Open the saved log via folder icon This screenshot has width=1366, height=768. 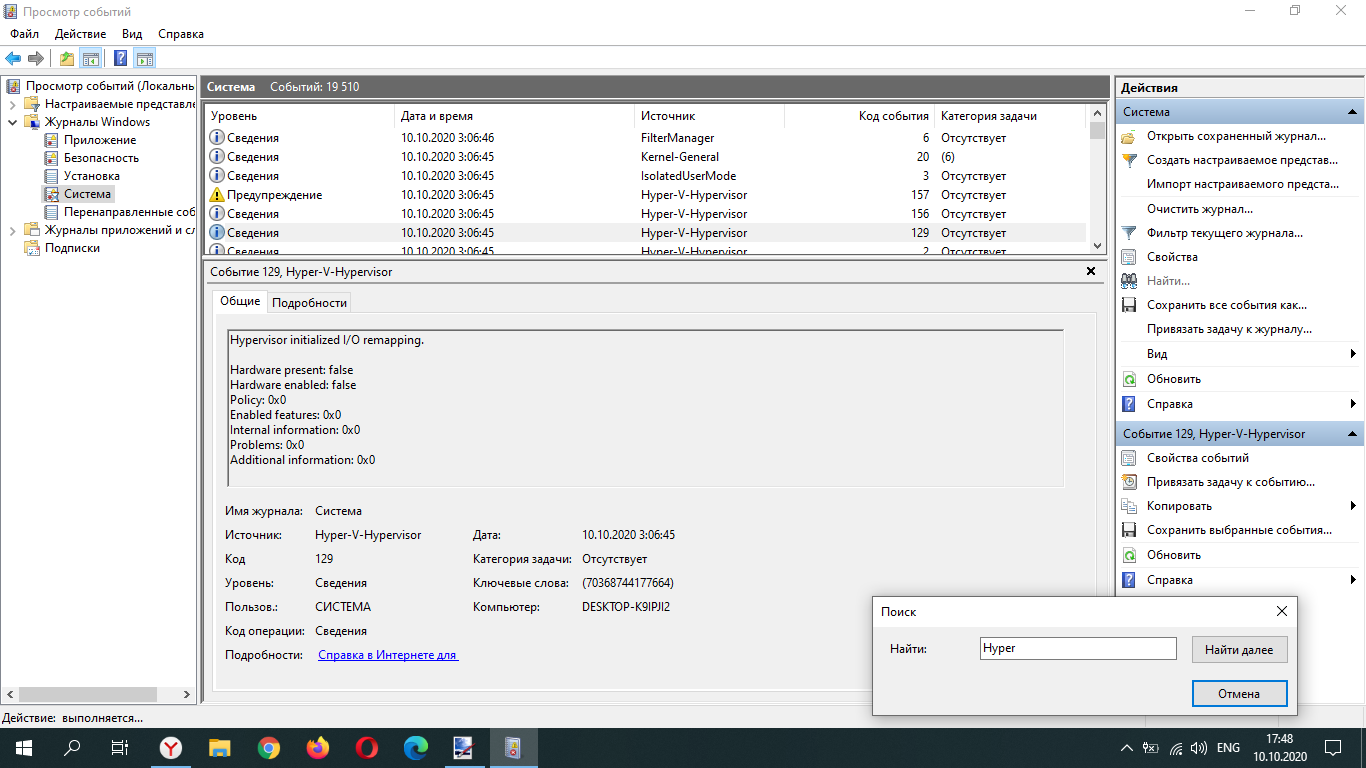tap(1129, 136)
